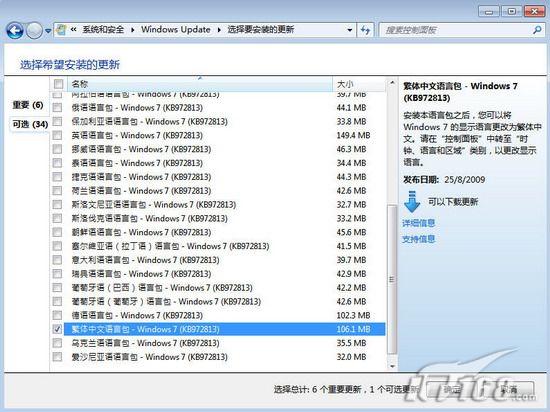Viewport: 550px width, 412px height.
Task: Open recent pages dropdown next to Forward
Action: [x=48, y=31]
